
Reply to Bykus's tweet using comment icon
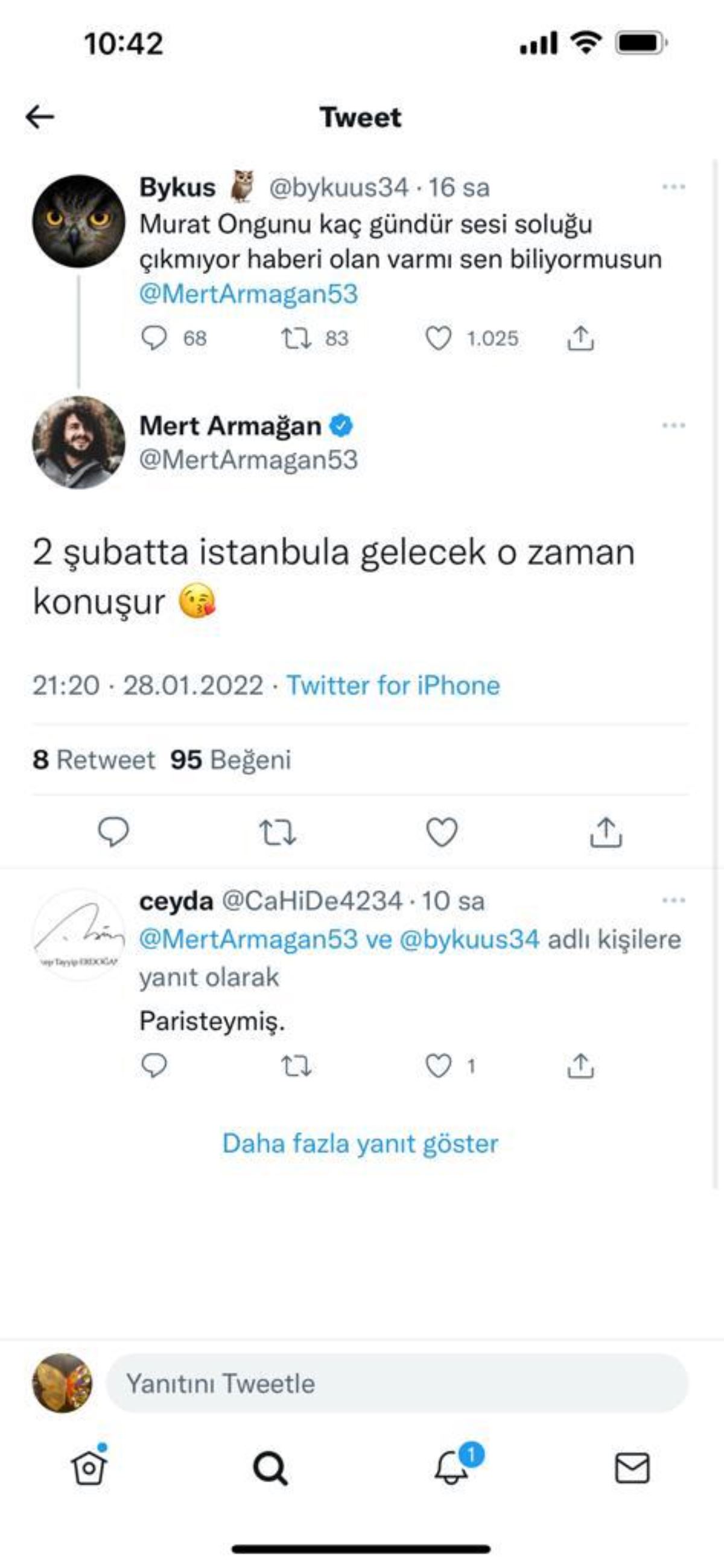(x=156, y=339)
